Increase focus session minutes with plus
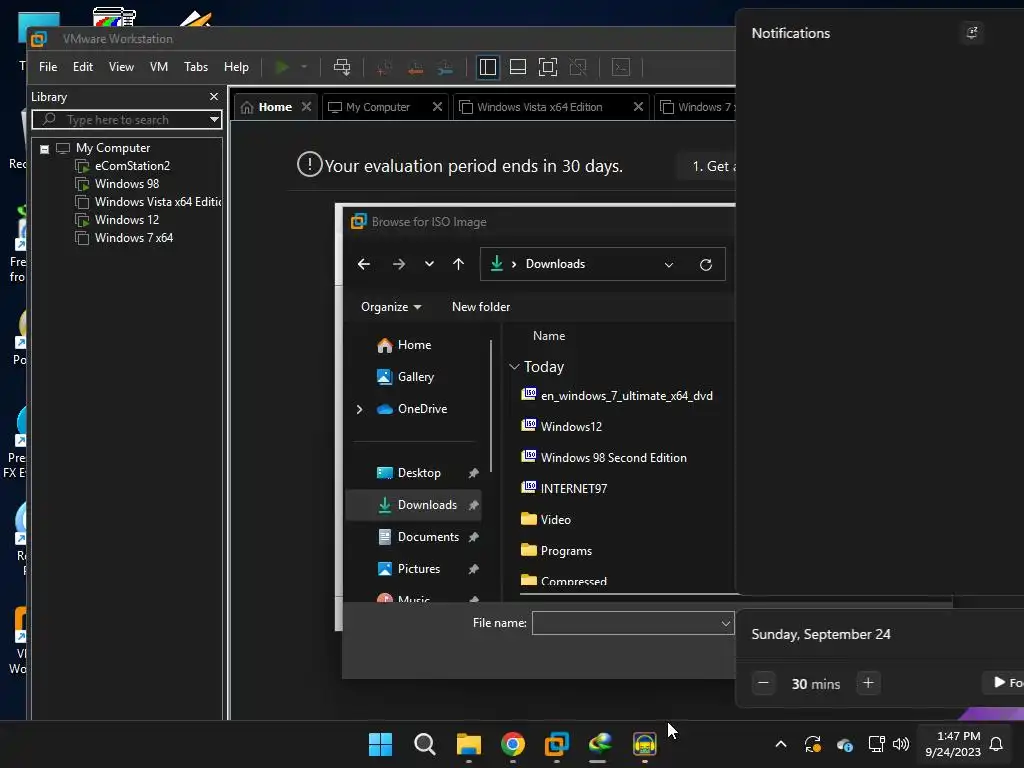Viewport: 1024px width, 768px height. tap(868, 683)
